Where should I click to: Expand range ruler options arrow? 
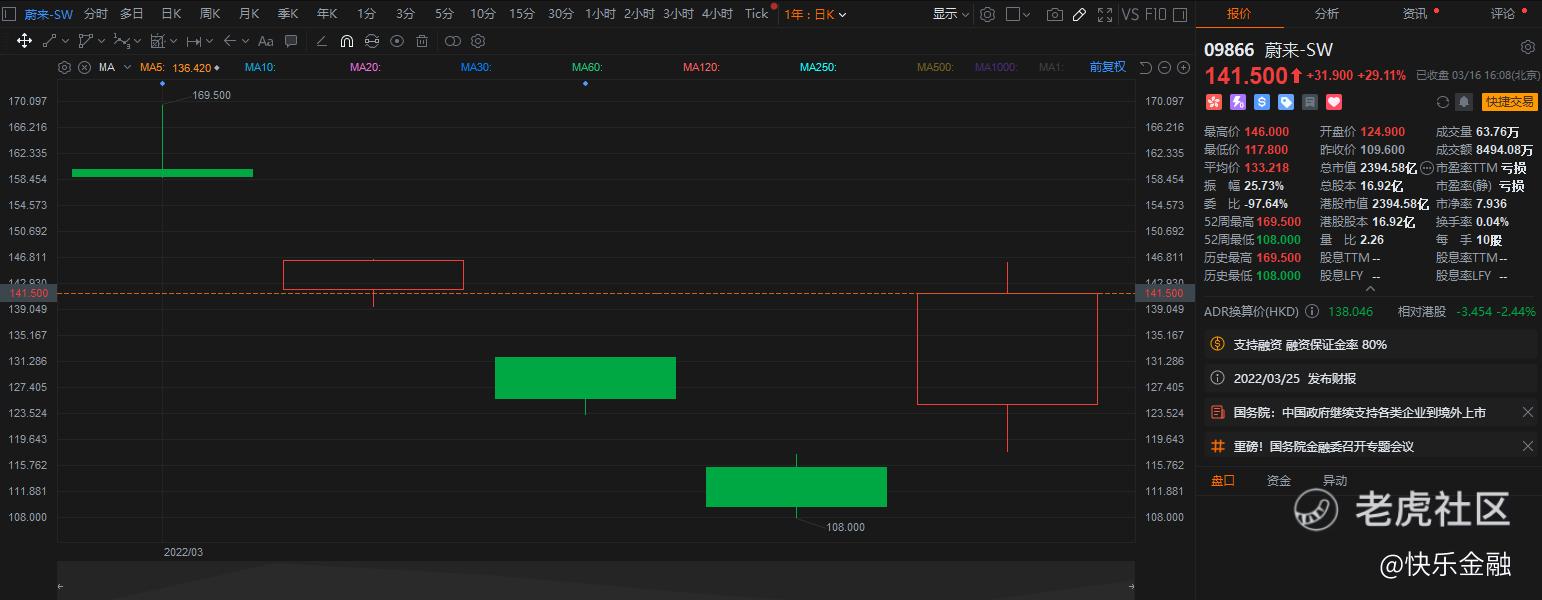pyautogui.click(x=210, y=41)
